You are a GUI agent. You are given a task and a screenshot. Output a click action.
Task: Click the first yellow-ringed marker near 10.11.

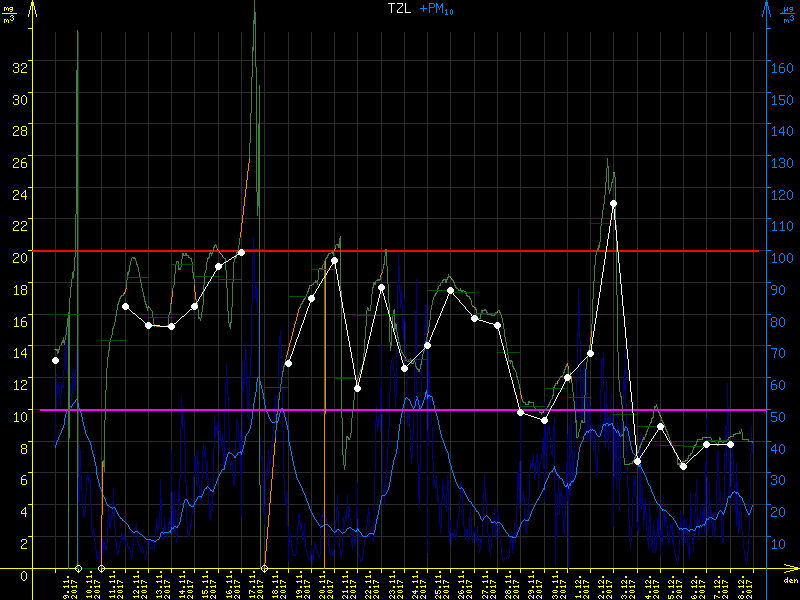coord(78,569)
